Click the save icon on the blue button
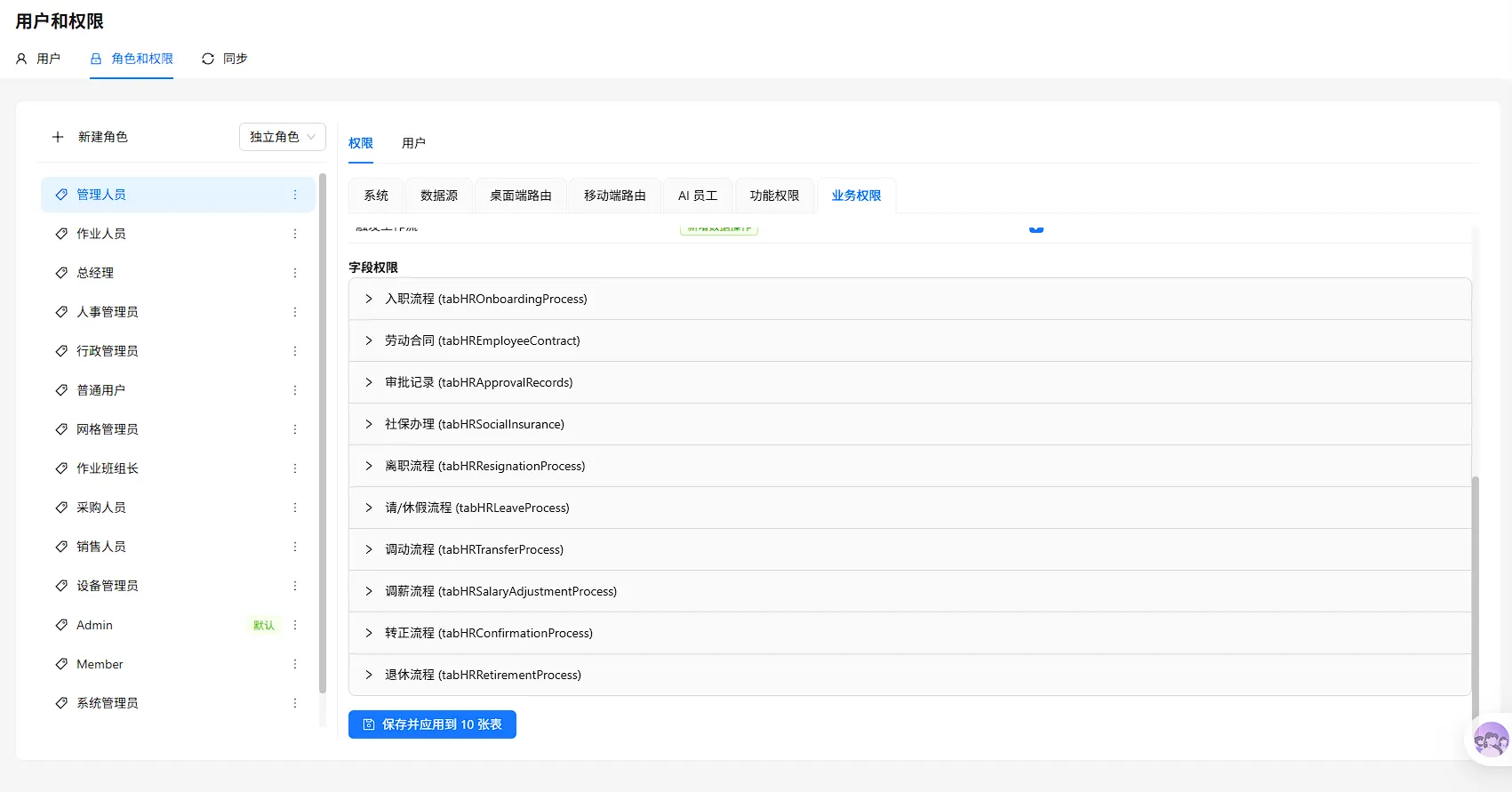1512x792 pixels. tap(369, 724)
